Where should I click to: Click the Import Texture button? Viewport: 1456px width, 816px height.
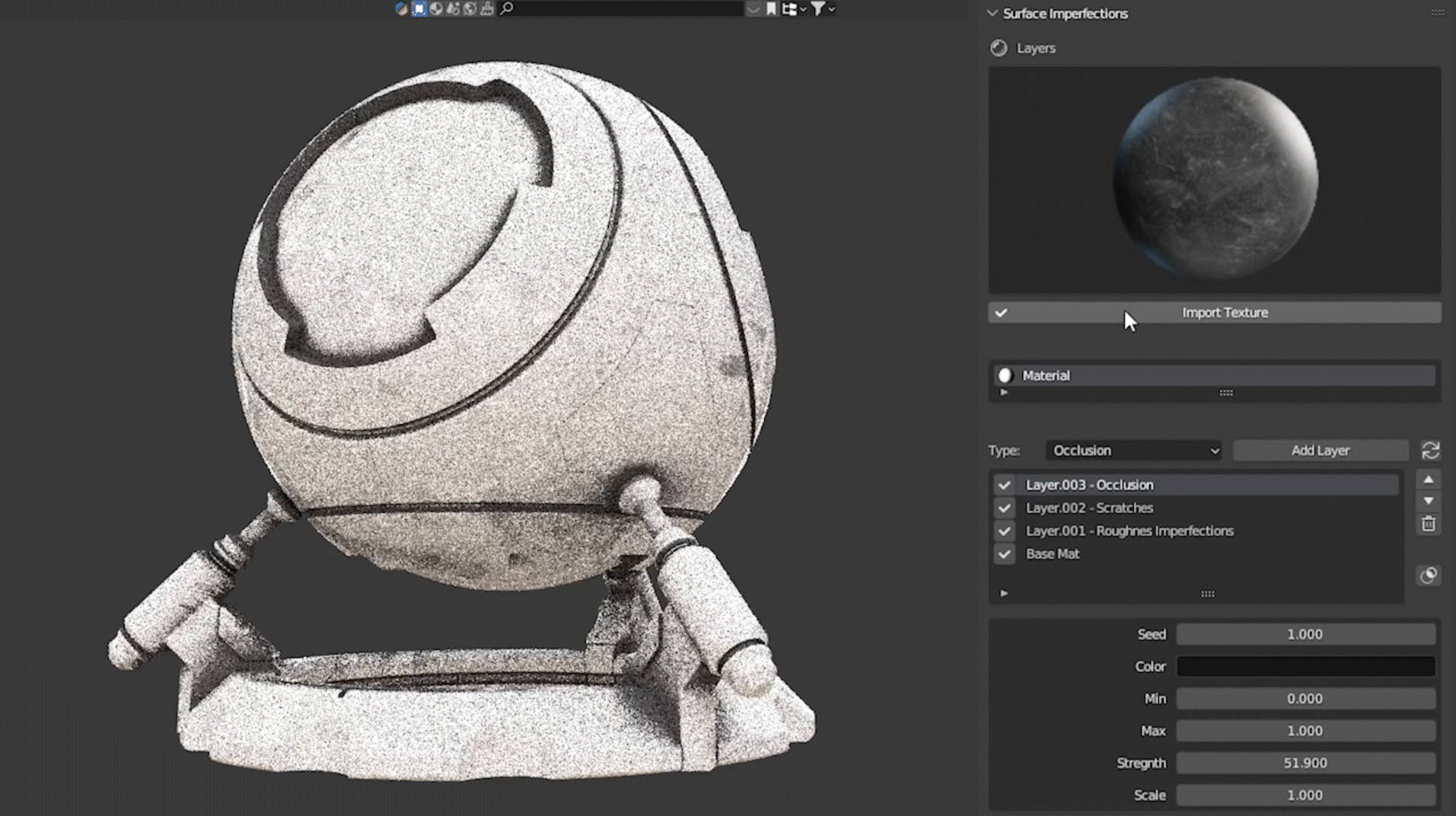pyautogui.click(x=1224, y=312)
